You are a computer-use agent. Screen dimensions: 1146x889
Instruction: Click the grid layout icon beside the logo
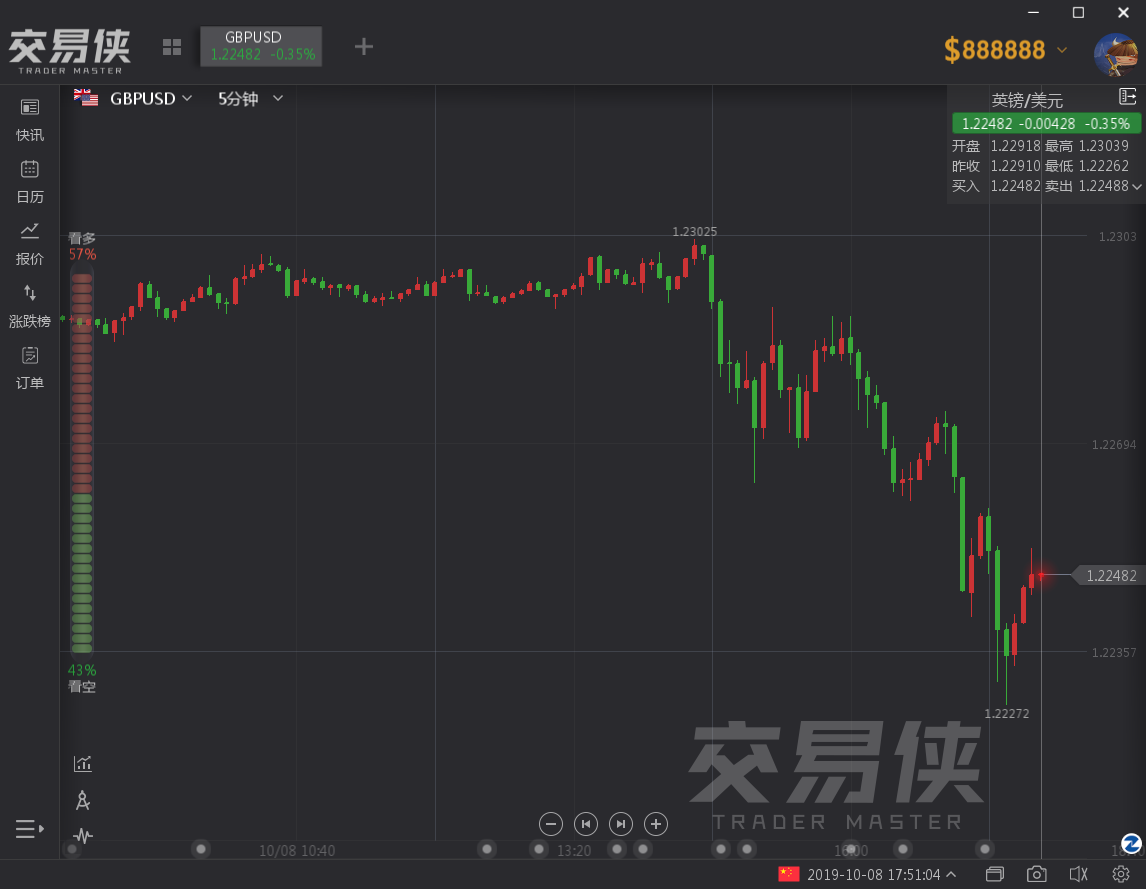click(x=172, y=48)
